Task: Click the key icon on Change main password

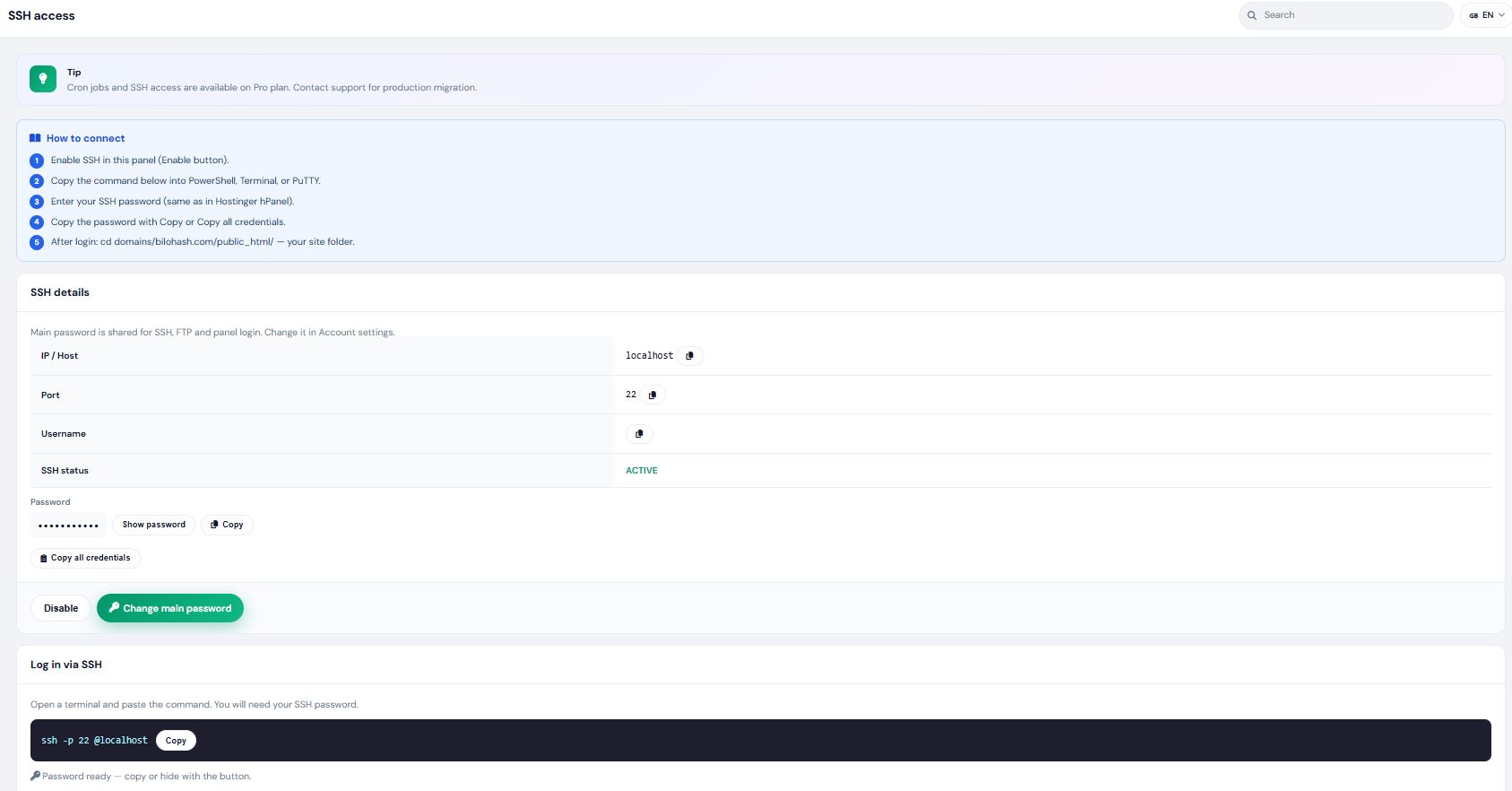Action: (114, 607)
